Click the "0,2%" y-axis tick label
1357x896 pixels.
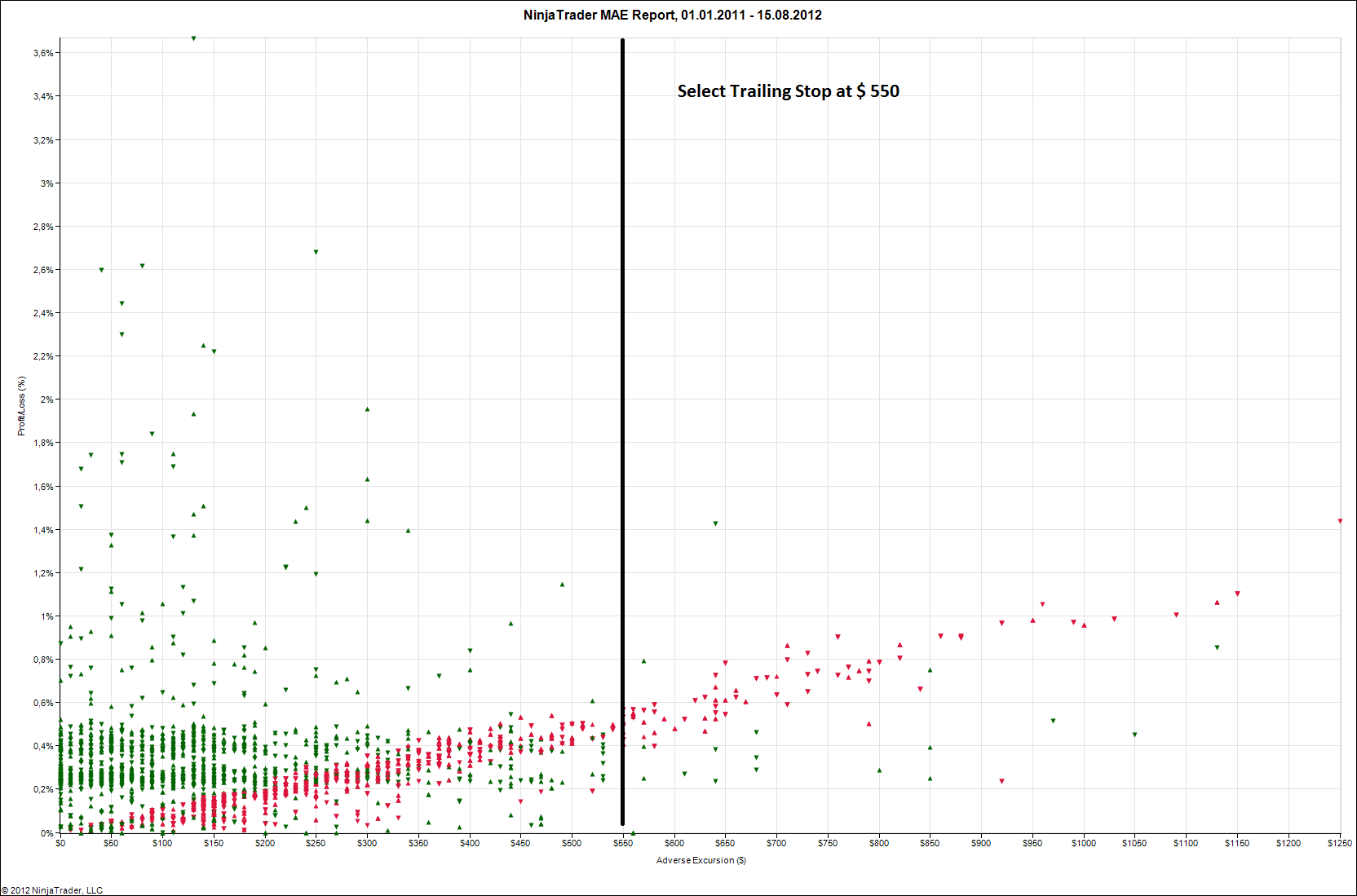43,789
